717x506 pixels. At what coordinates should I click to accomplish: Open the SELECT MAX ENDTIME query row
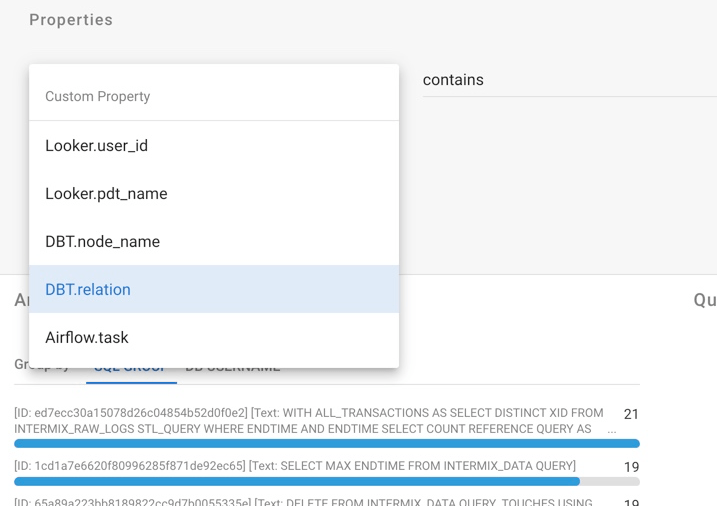(x=295, y=466)
